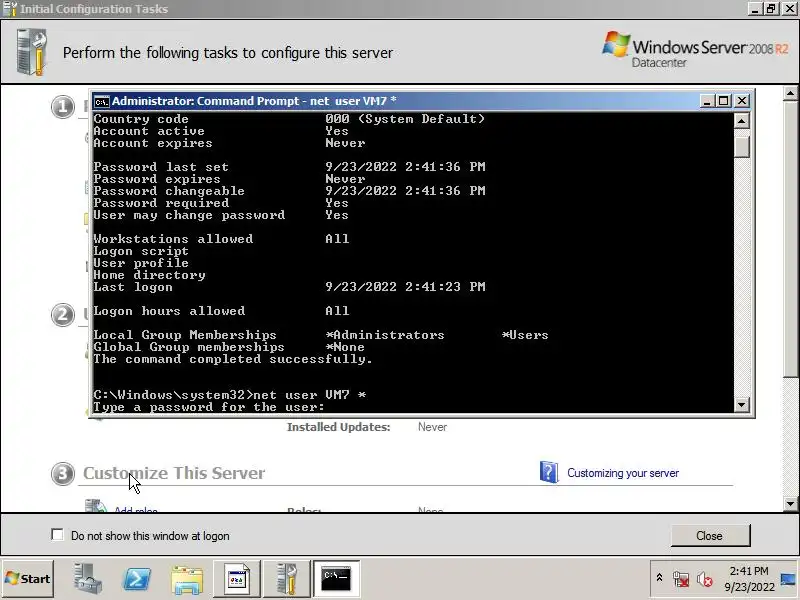This screenshot has height=600, width=800.
Task: Click the Type a password for the user prompt
Action: [x=209, y=407]
